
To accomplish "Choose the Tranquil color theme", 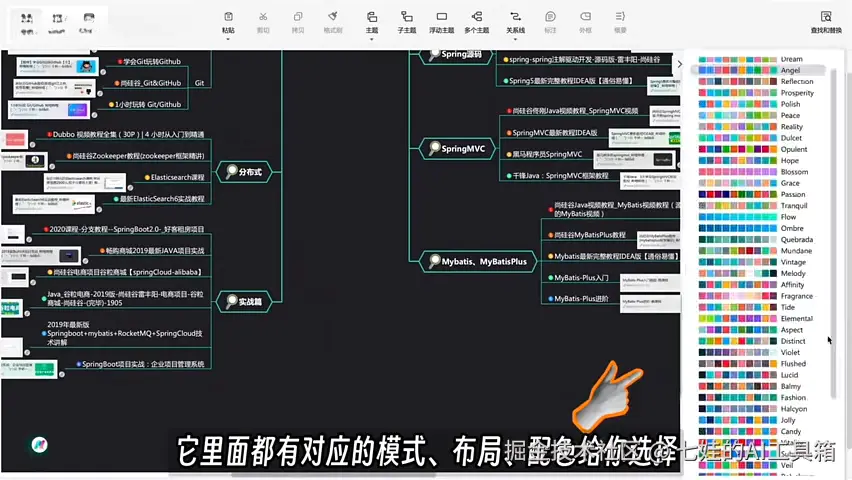I will 753,205.
